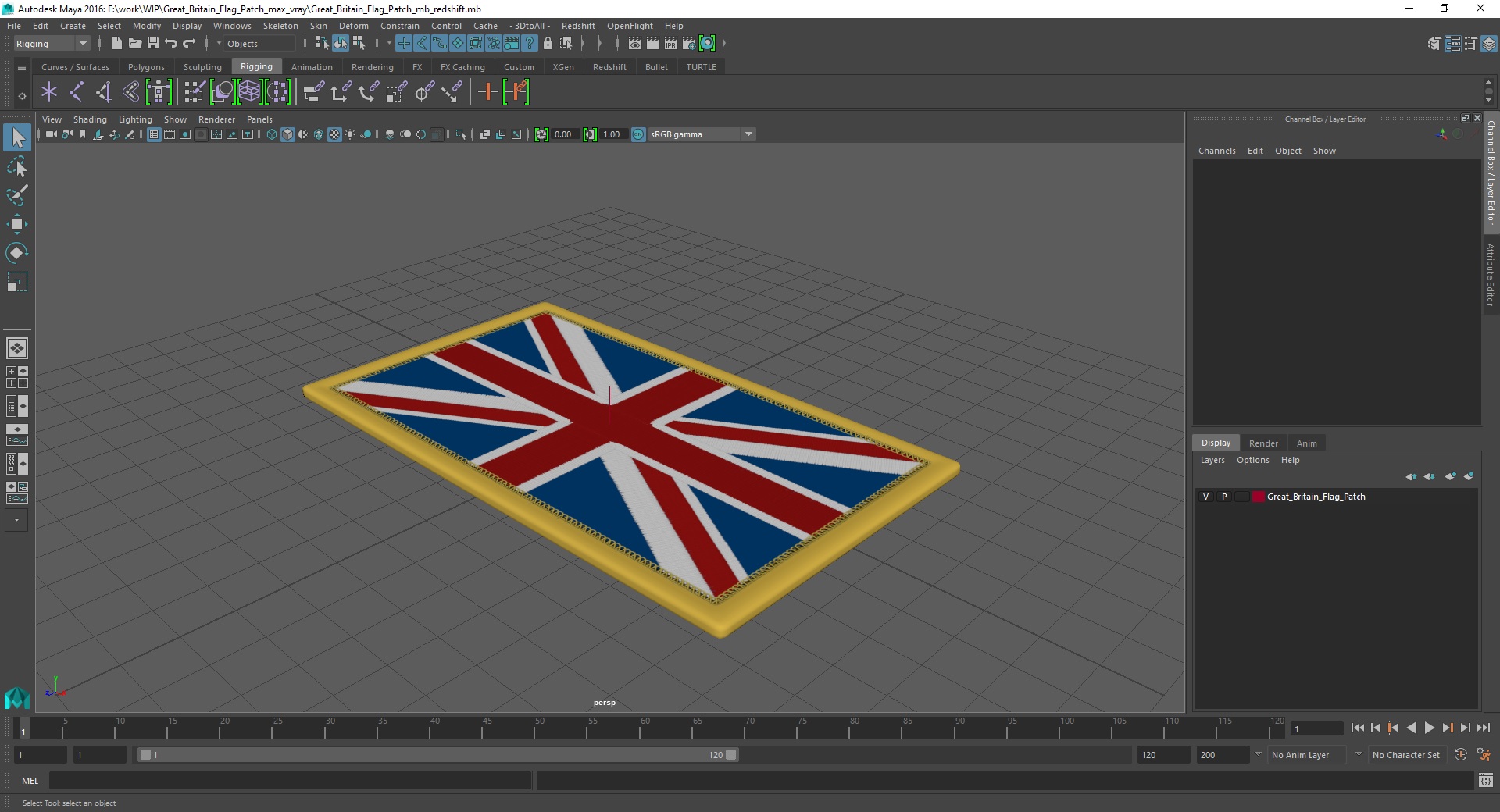
Task: Click the red color swatch of Great_Britain_Flag_Patch layer
Action: coord(1258,497)
